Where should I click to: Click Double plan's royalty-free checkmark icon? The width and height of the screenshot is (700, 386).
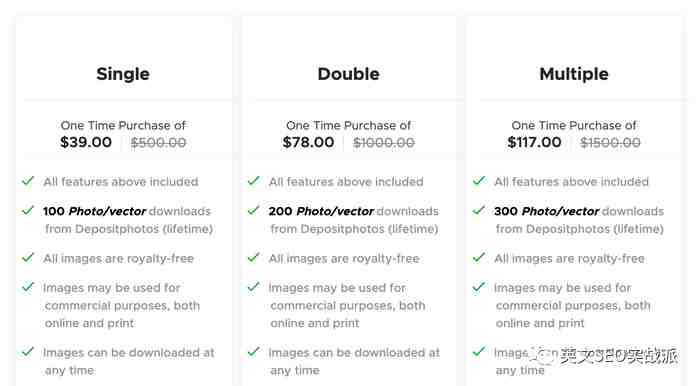click(x=254, y=257)
